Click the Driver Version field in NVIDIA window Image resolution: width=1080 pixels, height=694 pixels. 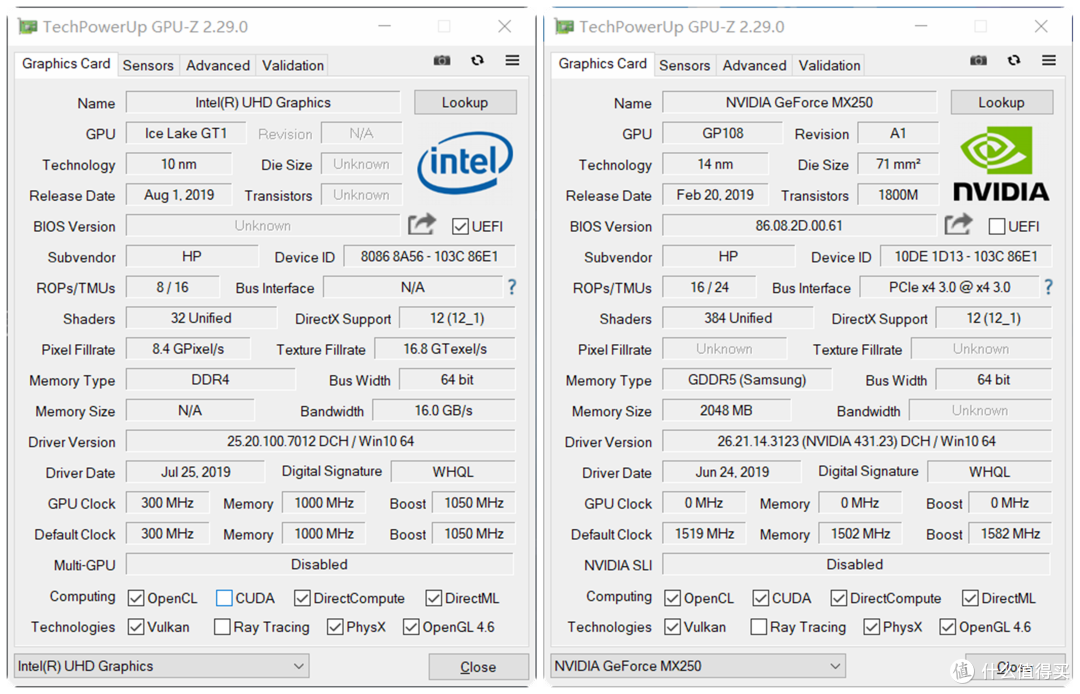[856, 441]
